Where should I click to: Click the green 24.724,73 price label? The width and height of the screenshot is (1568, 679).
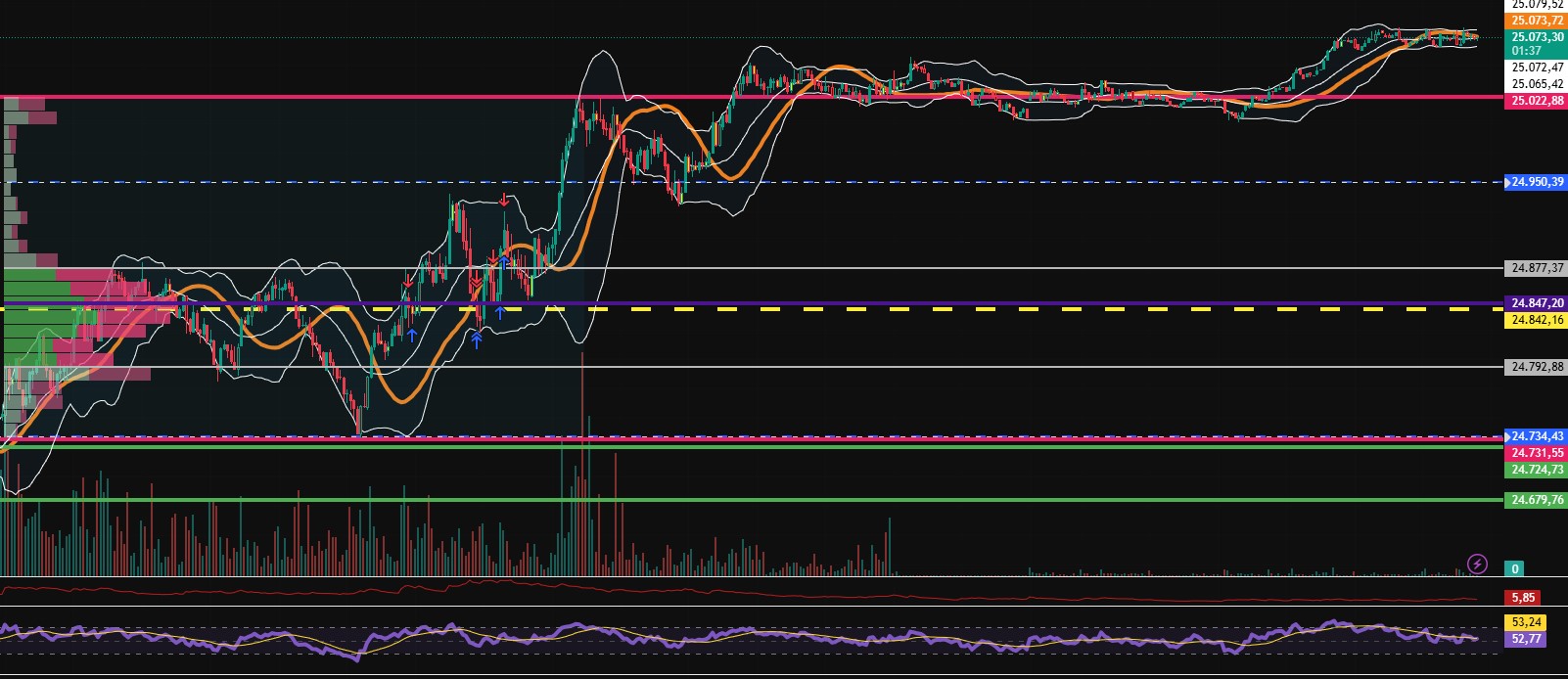(x=1536, y=470)
